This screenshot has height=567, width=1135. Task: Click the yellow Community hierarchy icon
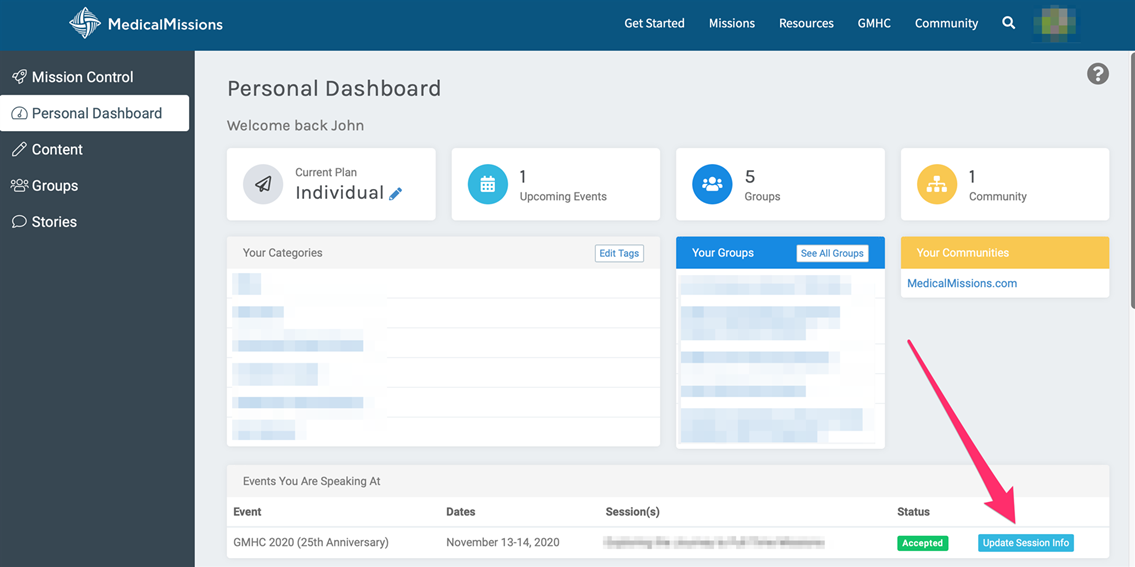click(x=937, y=185)
